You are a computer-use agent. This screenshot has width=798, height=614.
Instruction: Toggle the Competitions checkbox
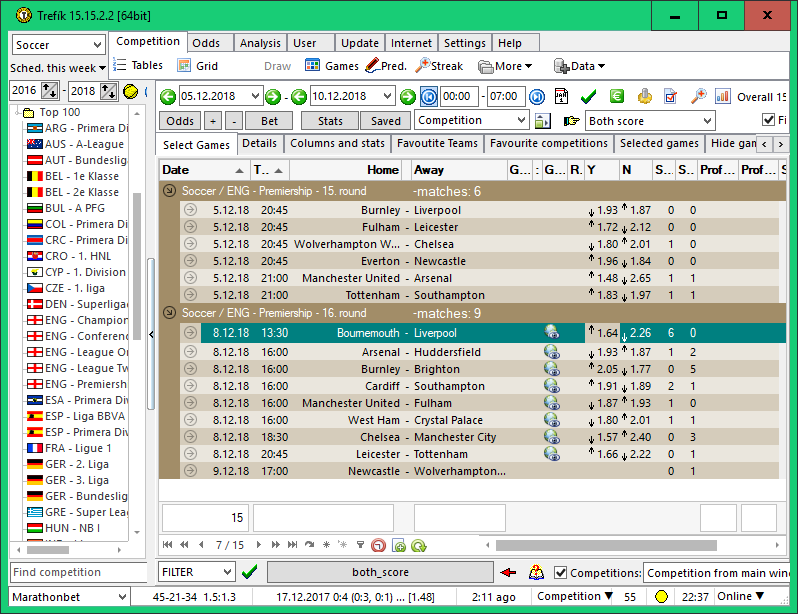(x=561, y=573)
